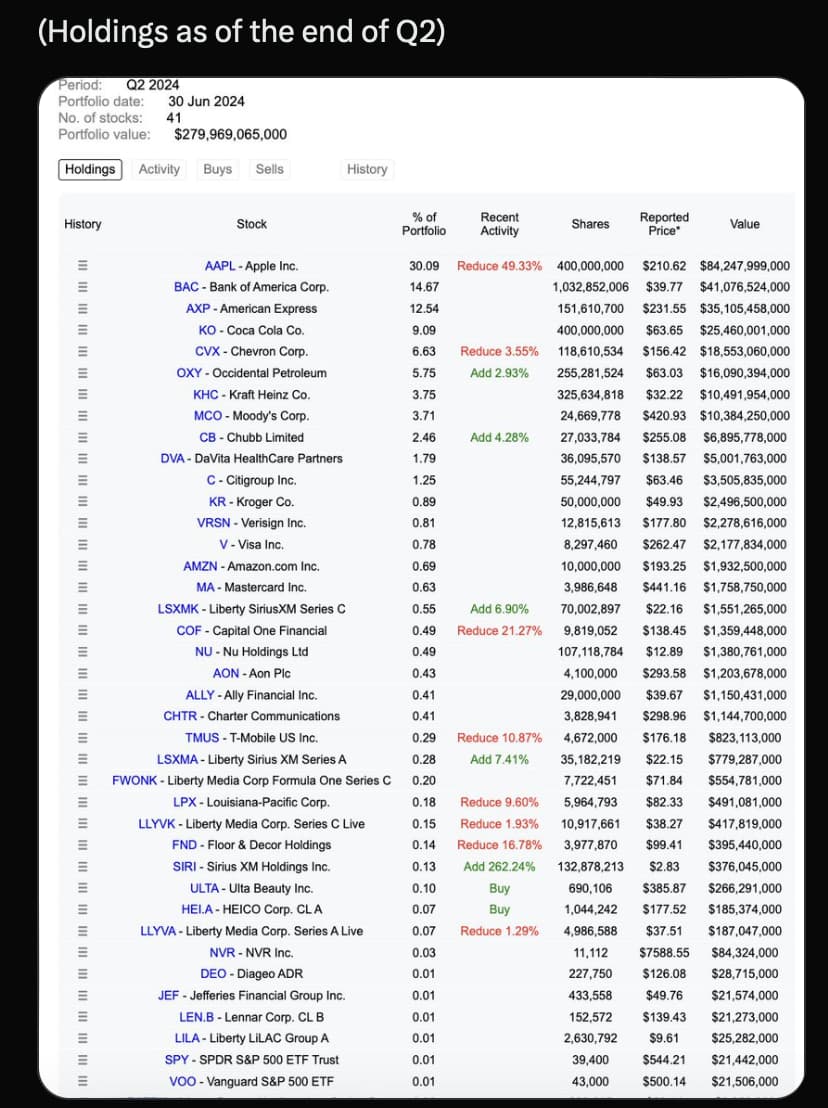Click history icon in Capital One Financial row
828x1108 pixels.
(x=83, y=630)
